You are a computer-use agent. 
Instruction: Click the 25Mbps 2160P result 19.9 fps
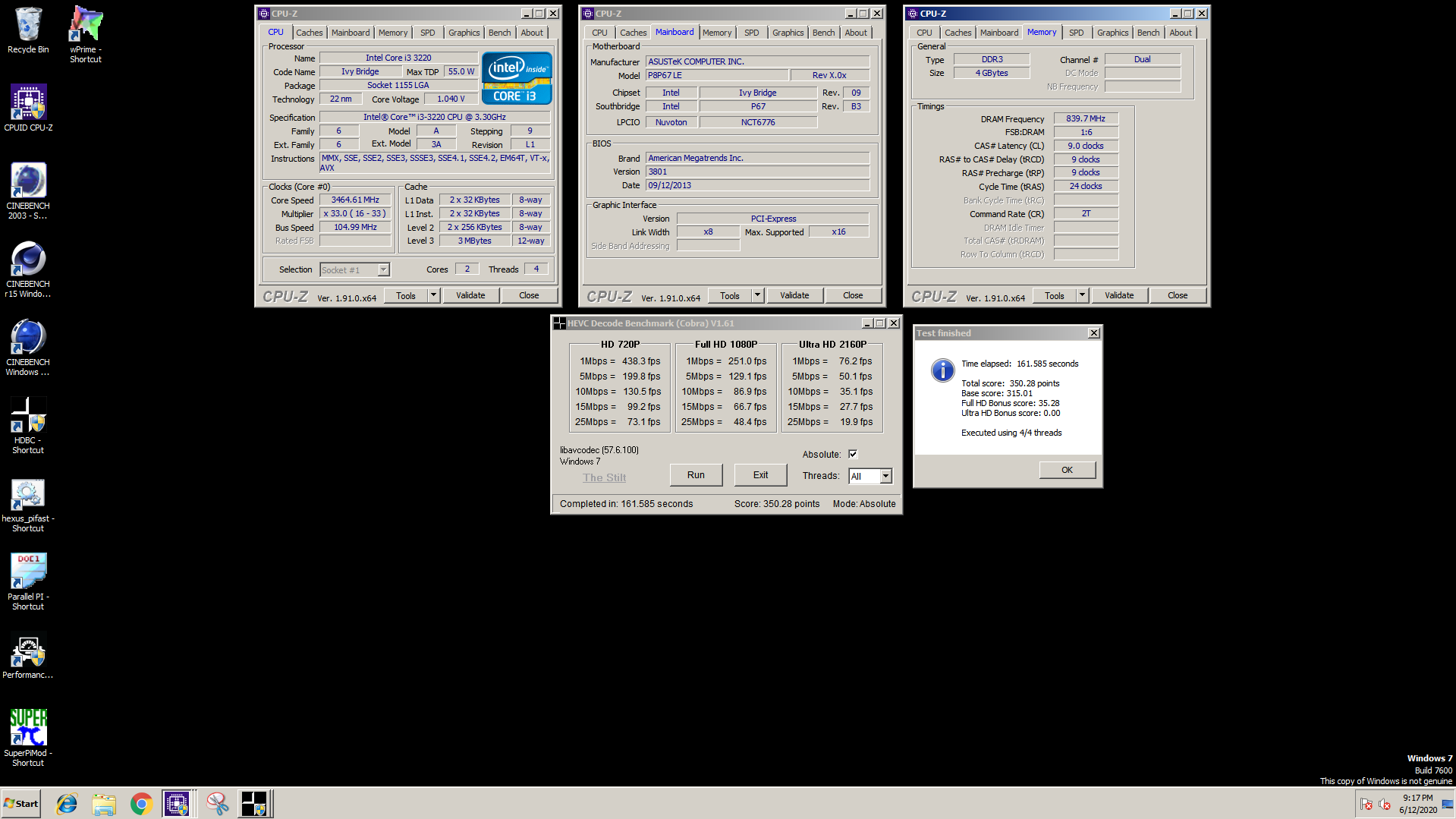click(x=856, y=422)
